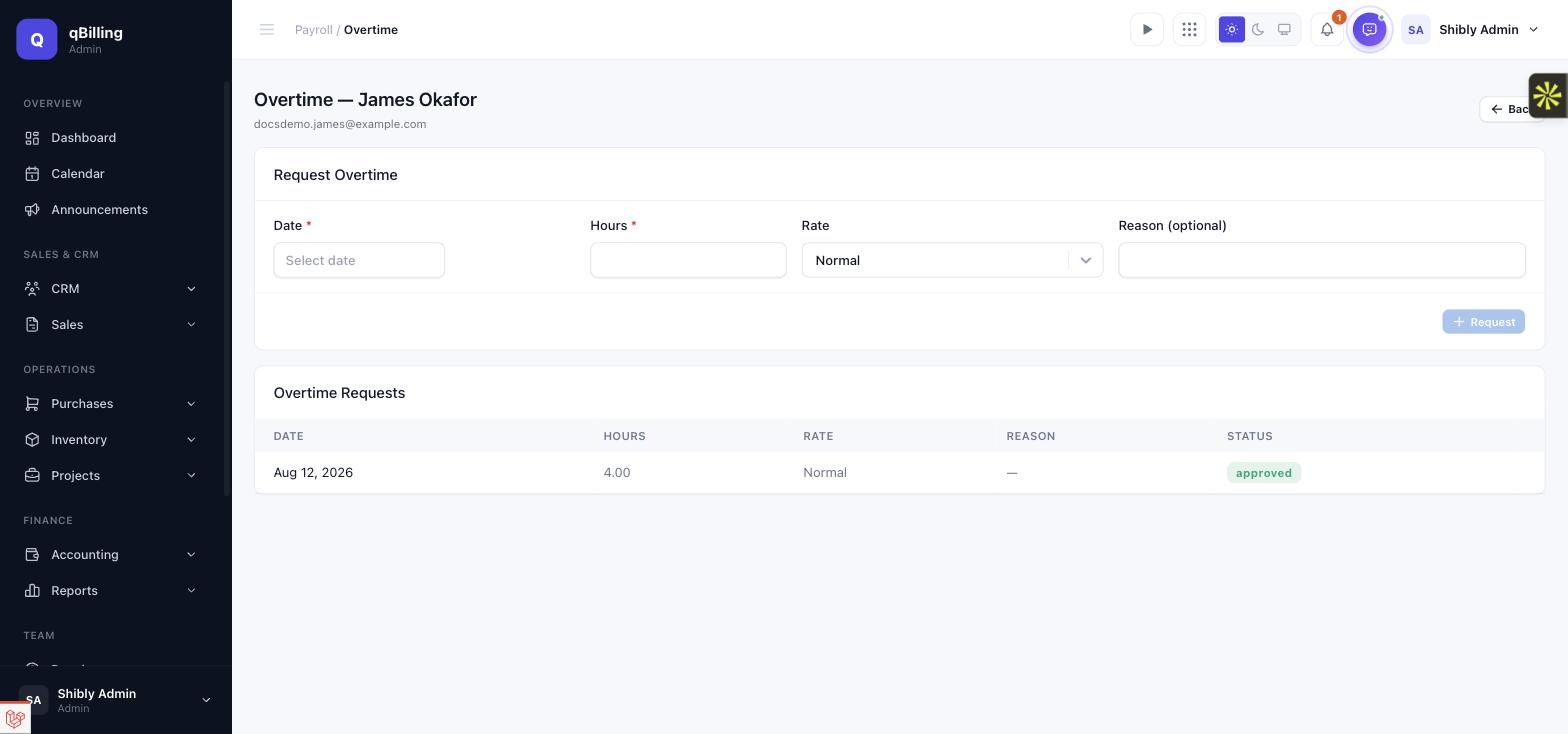Collapse sidebar with the hamburger icon

click(267, 30)
